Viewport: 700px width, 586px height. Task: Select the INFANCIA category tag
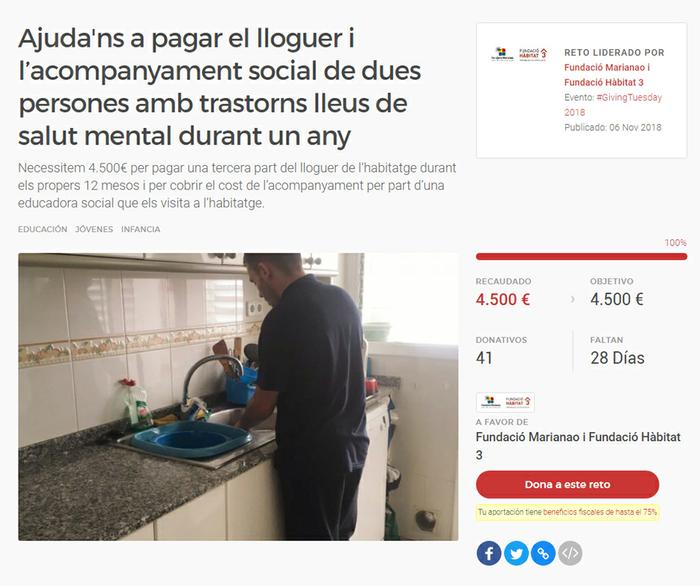coord(141,229)
